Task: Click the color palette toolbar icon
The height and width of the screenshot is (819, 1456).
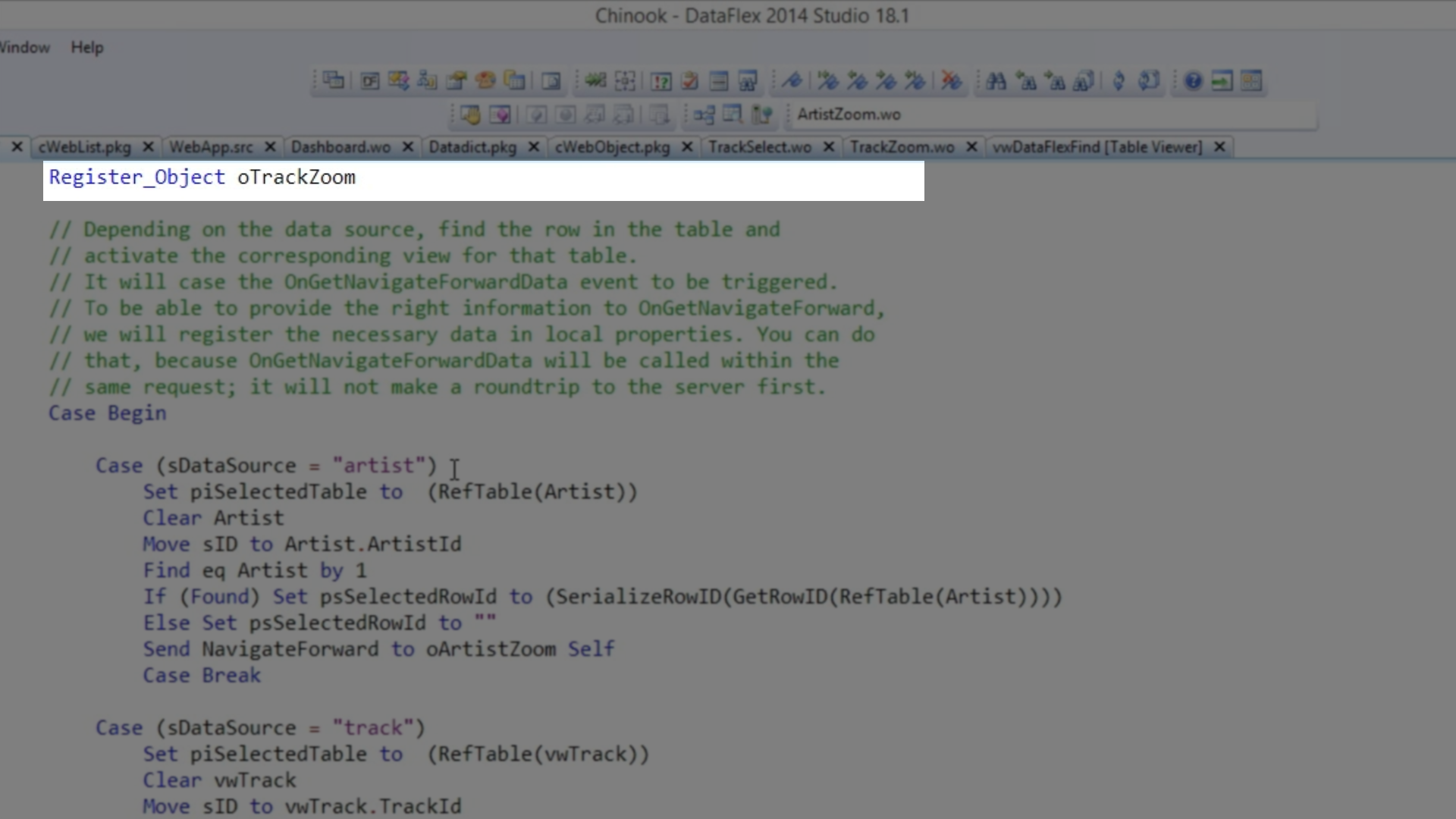Action: coord(485,81)
